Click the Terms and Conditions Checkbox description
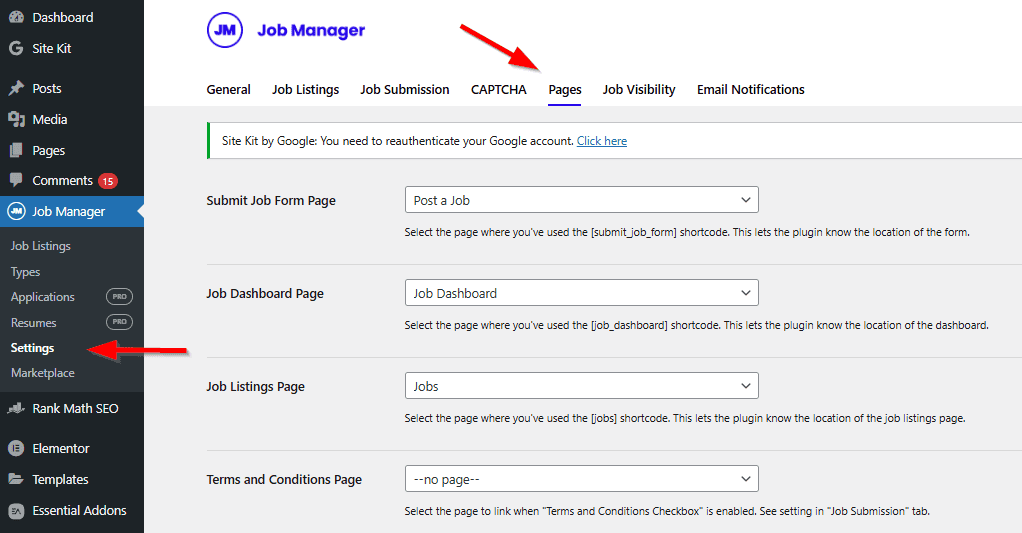This screenshot has width=1022, height=533. click(x=667, y=511)
